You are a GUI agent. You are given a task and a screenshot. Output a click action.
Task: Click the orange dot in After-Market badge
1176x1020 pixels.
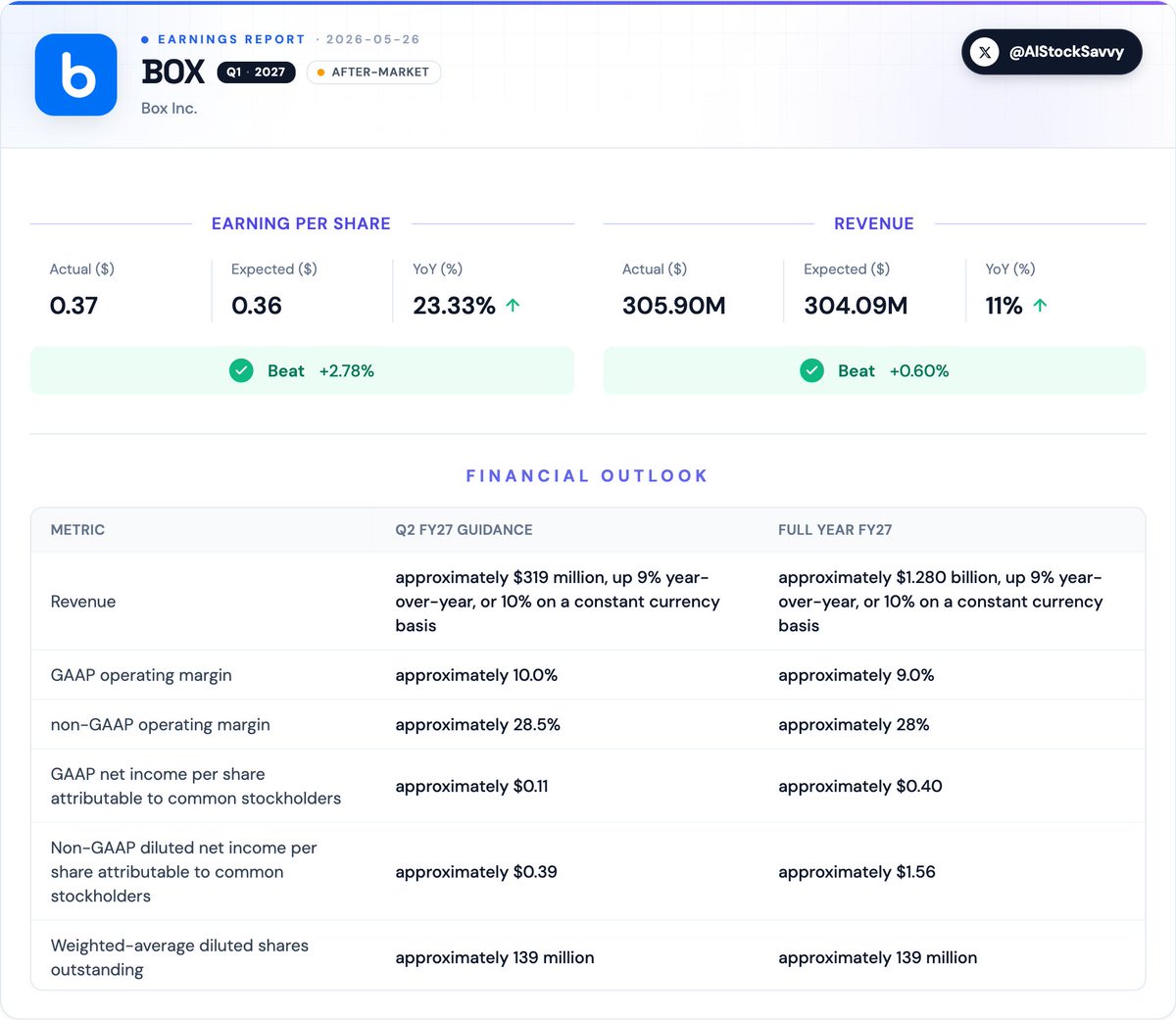tap(320, 73)
